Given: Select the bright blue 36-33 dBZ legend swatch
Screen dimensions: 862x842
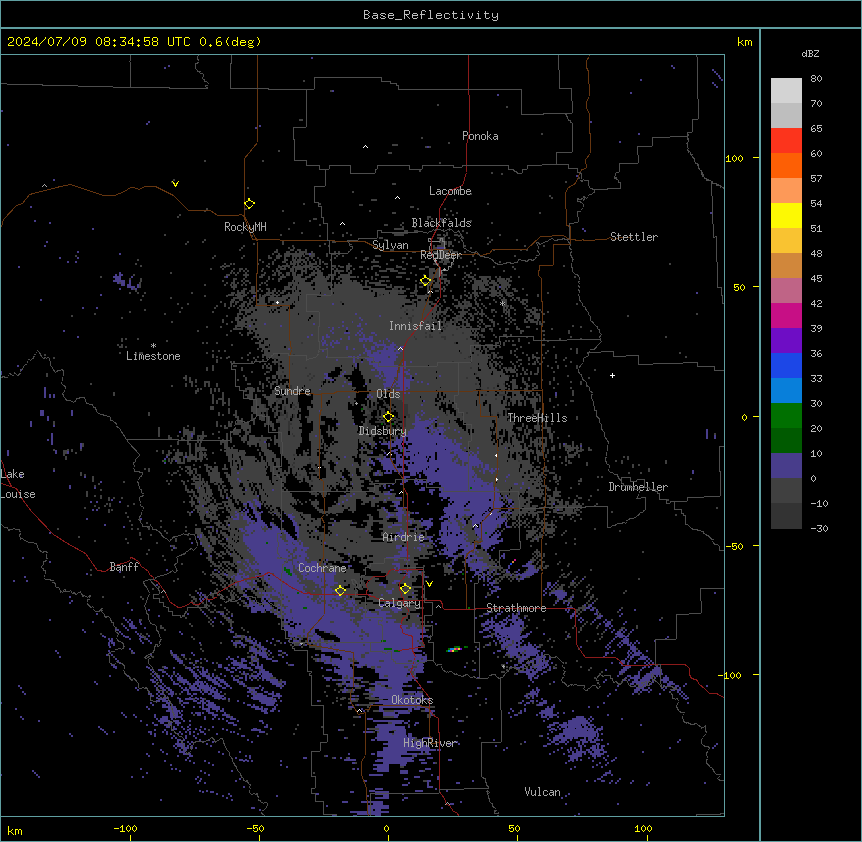Looking at the screenshot, I should tap(786, 366).
